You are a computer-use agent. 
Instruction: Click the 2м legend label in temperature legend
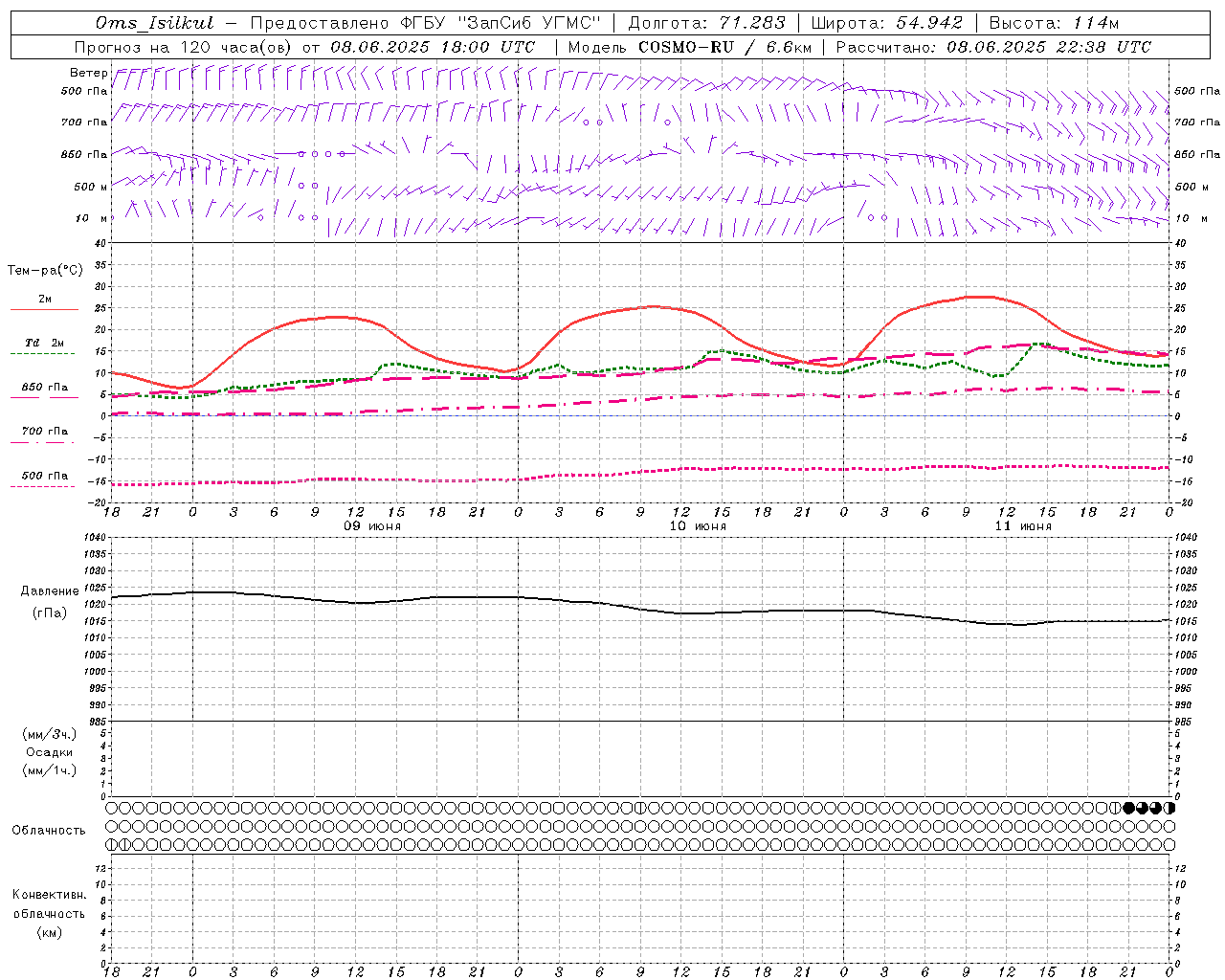pyautogui.click(x=45, y=299)
